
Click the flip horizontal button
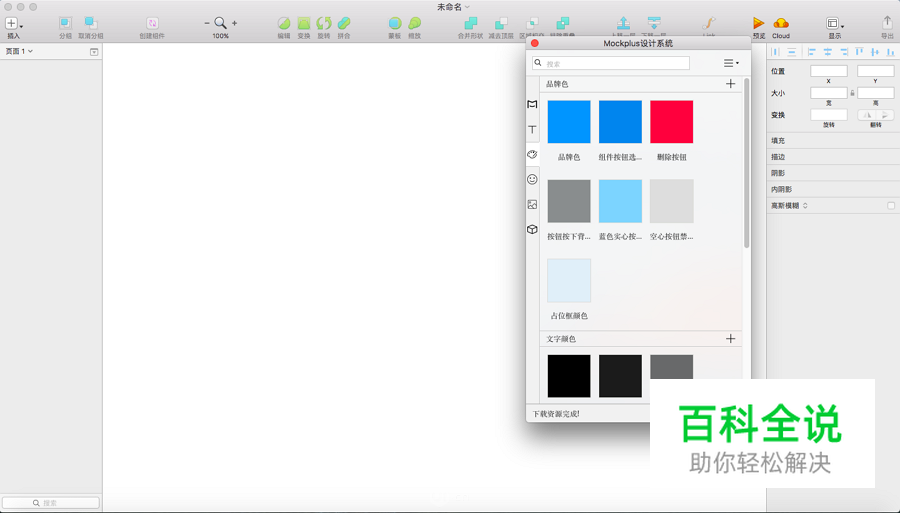867,115
